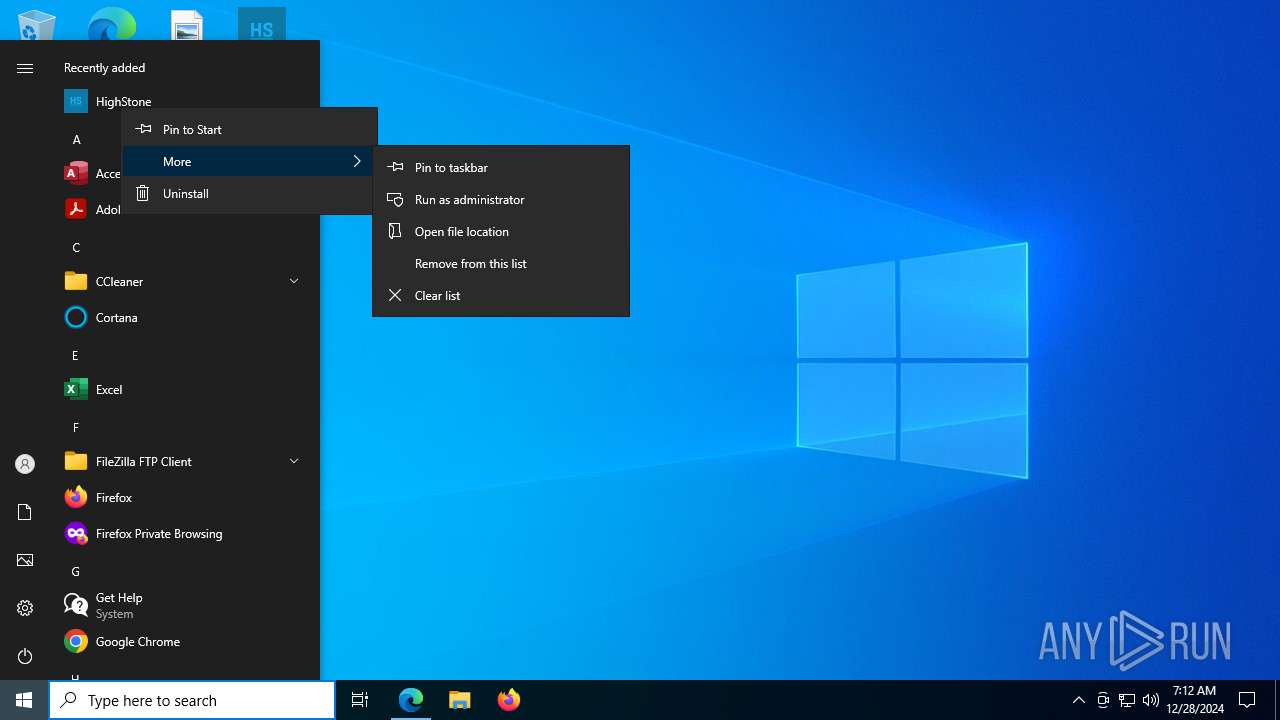Select Pin to Start in context menu

tap(249, 129)
